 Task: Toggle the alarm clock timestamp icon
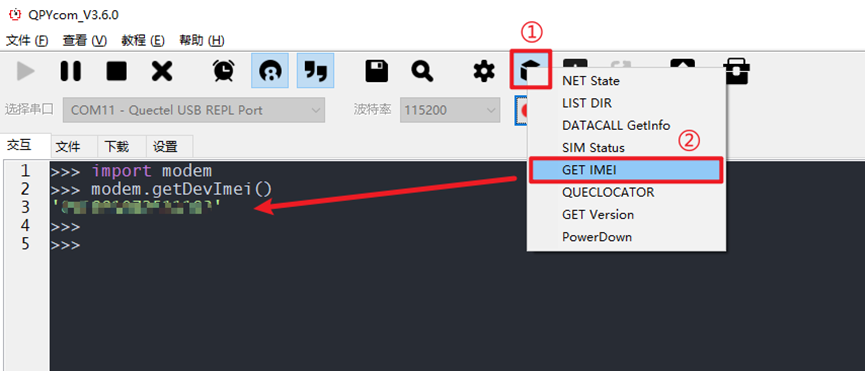click(x=224, y=71)
